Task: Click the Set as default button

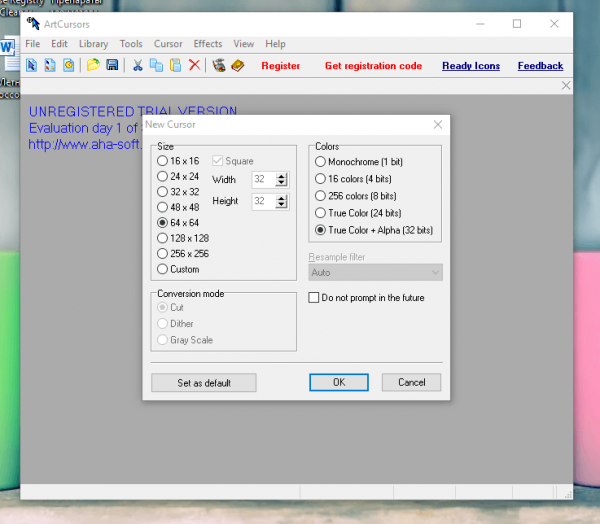Action: [x=204, y=383]
